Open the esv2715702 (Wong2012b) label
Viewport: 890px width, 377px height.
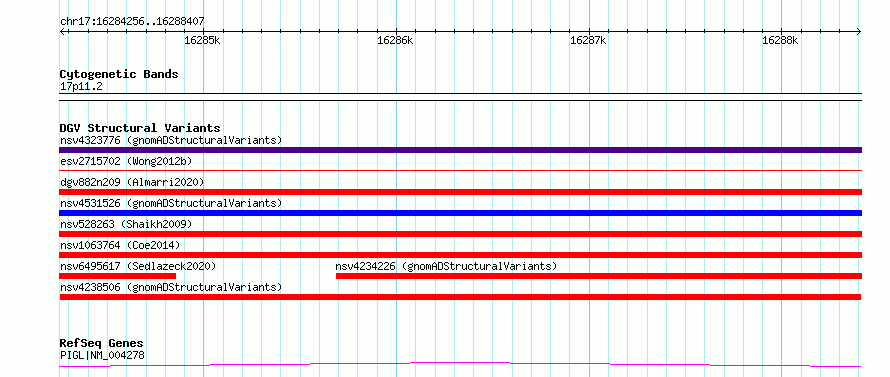pos(126,161)
